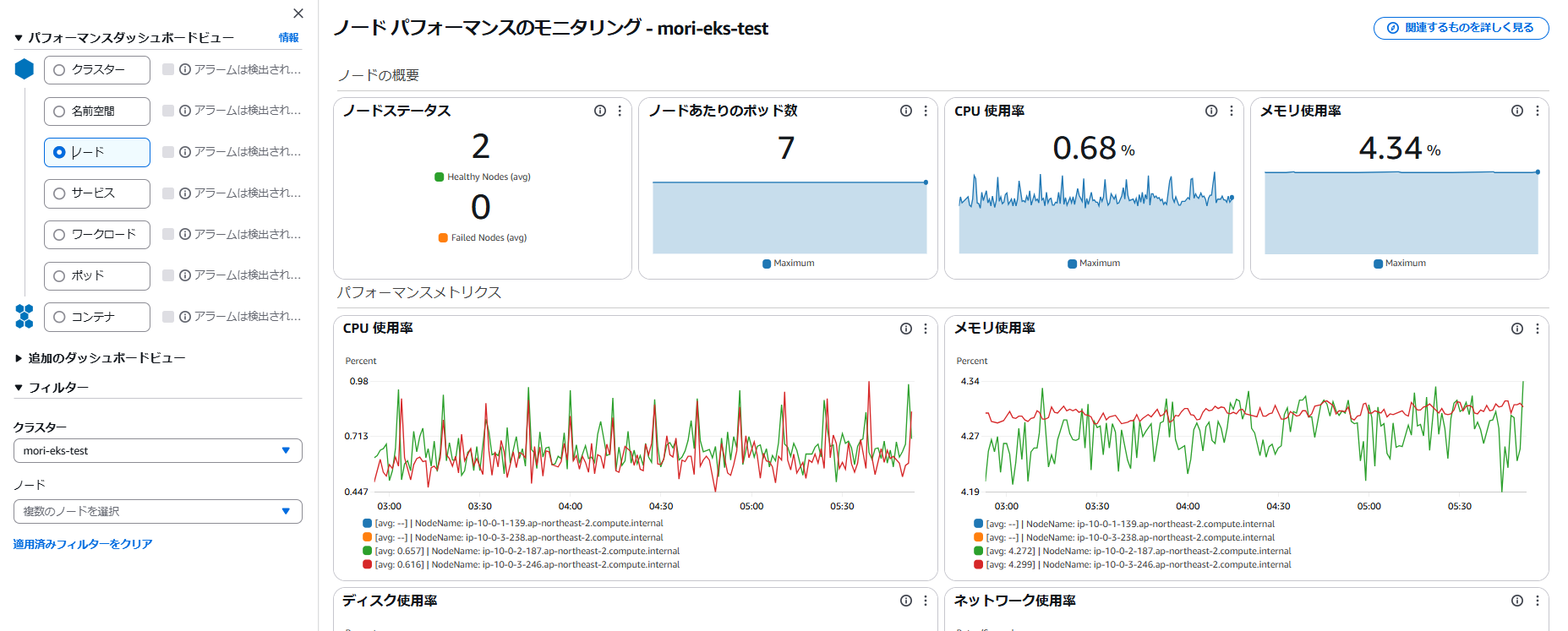Toggle the alarm checkbox beside コンテナ
This screenshot has height=631, width=1568.
(168, 317)
